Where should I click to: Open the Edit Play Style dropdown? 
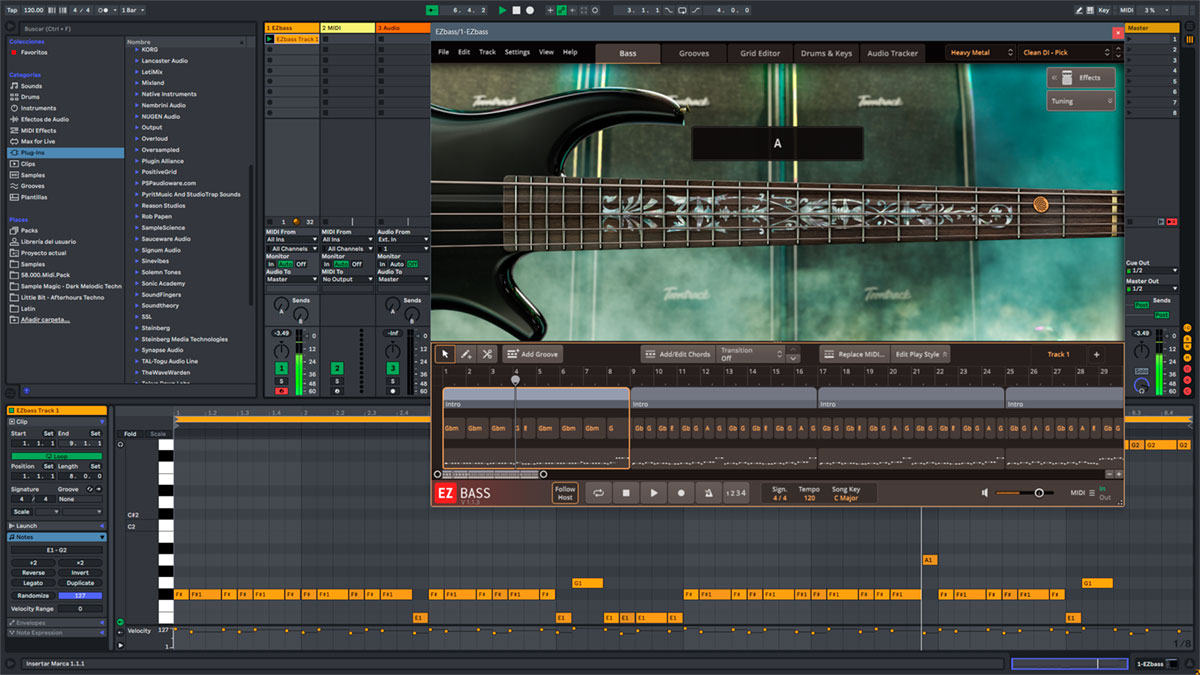(x=921, y=354)
